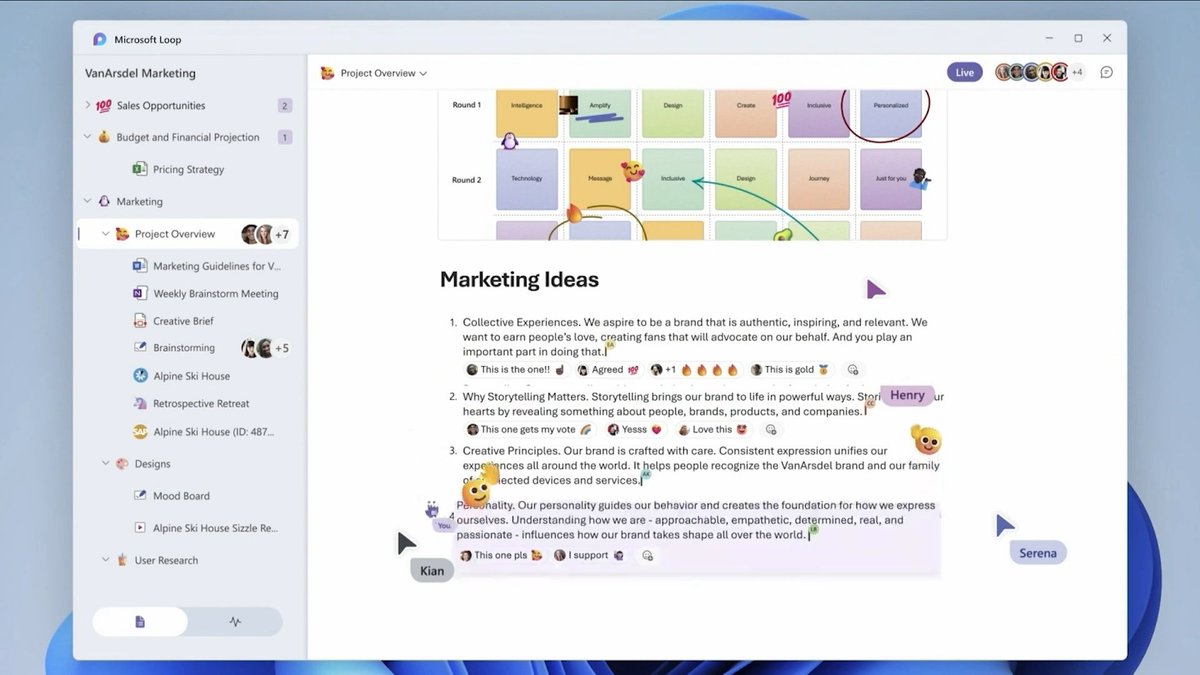
Task: Click the This one gets my vote reaction
Action: click(x=529, y=430)
